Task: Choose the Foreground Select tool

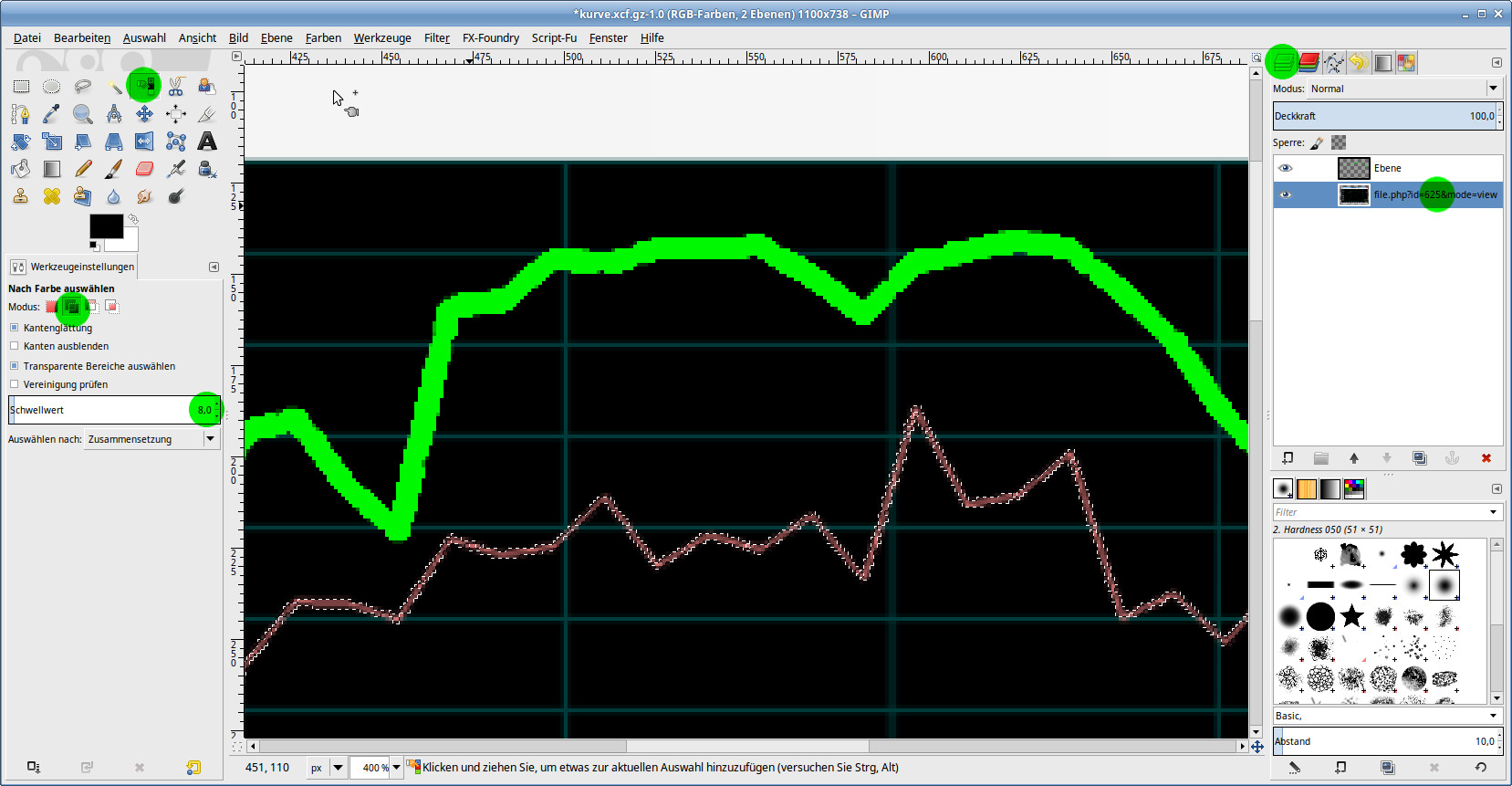Action: pyautogui.click(x=207, y=87)
